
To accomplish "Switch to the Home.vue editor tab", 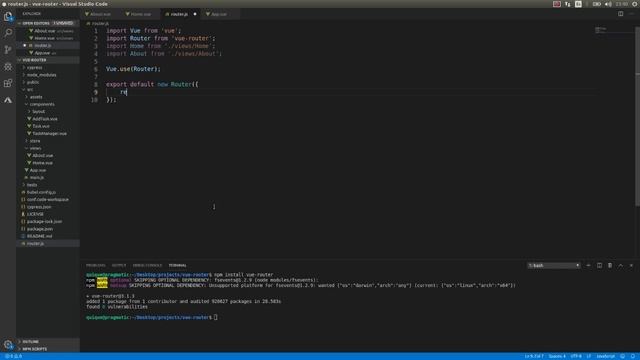I will [x=141, y=14].
